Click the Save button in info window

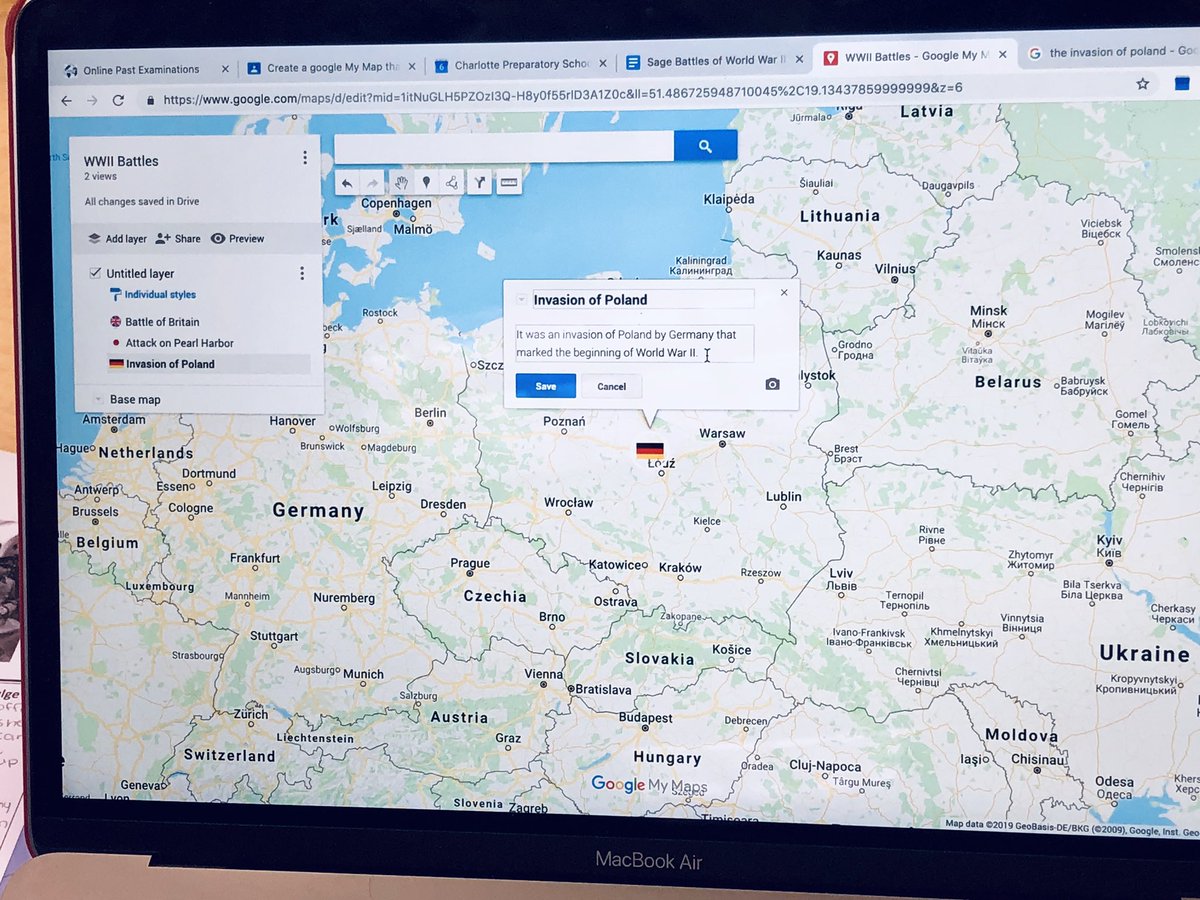(x=546, y=386)
